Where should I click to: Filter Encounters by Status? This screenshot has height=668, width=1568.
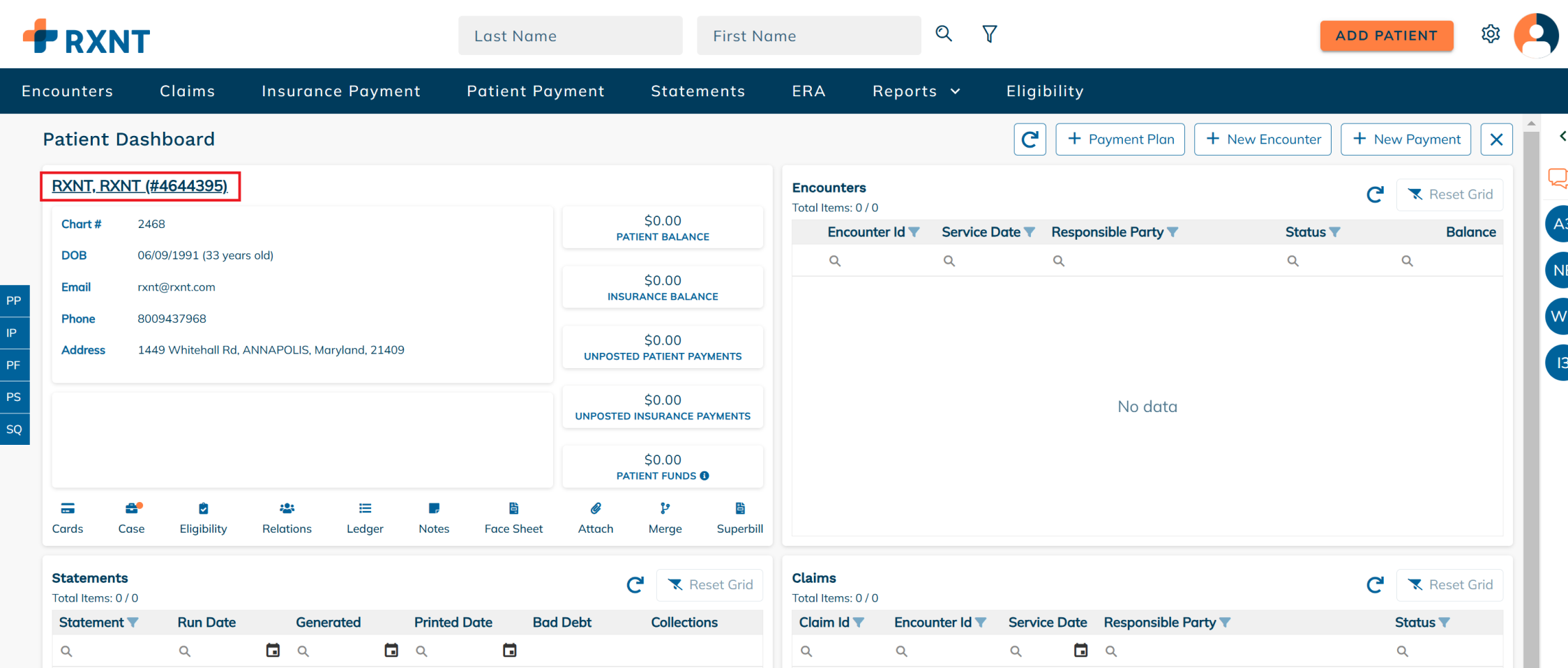coord(1334,232)
